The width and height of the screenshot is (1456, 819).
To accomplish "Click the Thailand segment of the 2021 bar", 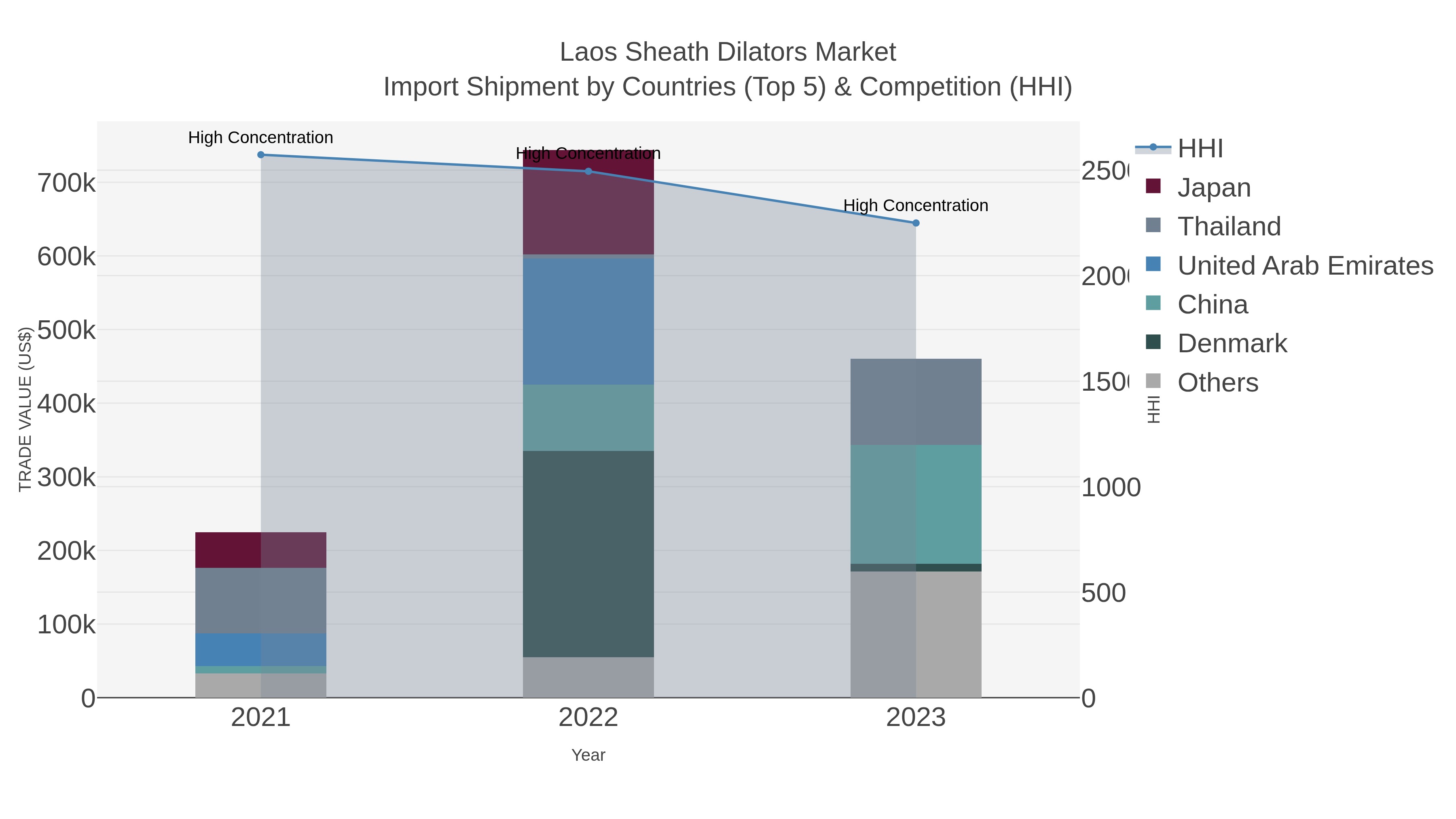I will point(260,601).
